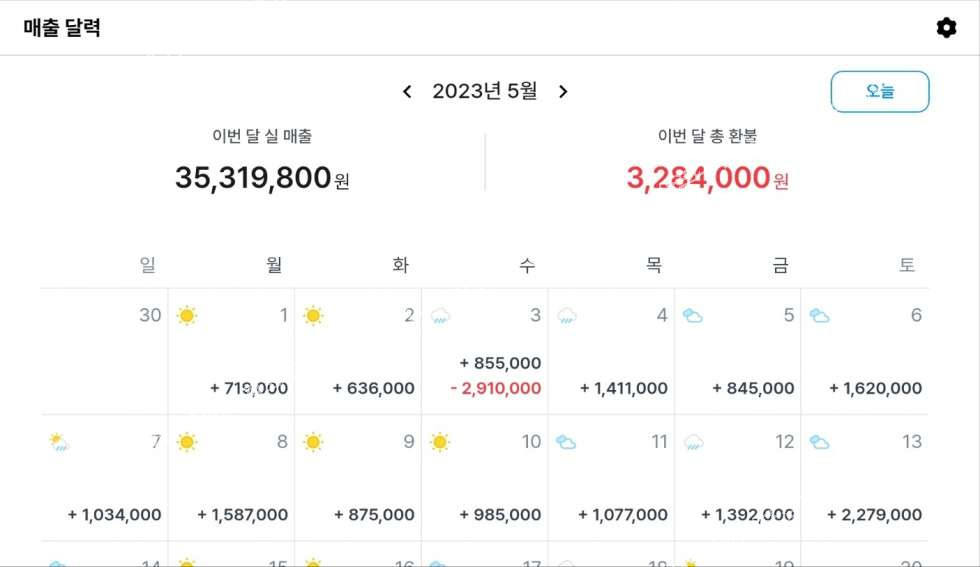
Task: Open May 13 sales +2,279,000
Action: (874, 515)
